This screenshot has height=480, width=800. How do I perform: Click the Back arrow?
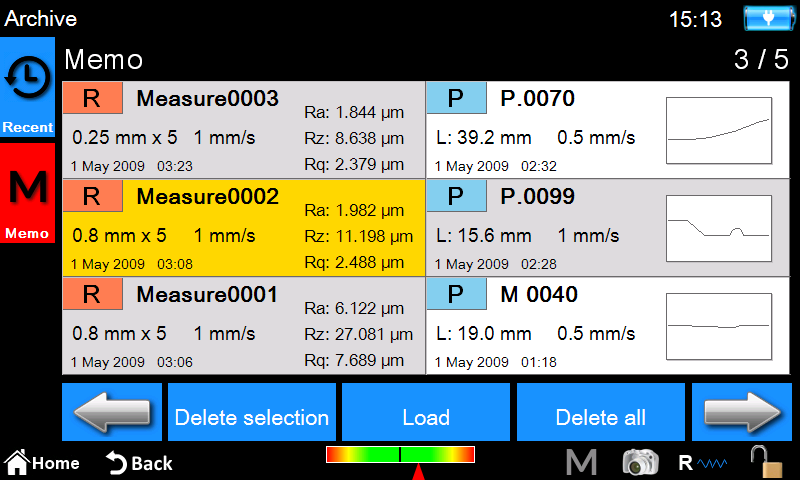point(139,463)
